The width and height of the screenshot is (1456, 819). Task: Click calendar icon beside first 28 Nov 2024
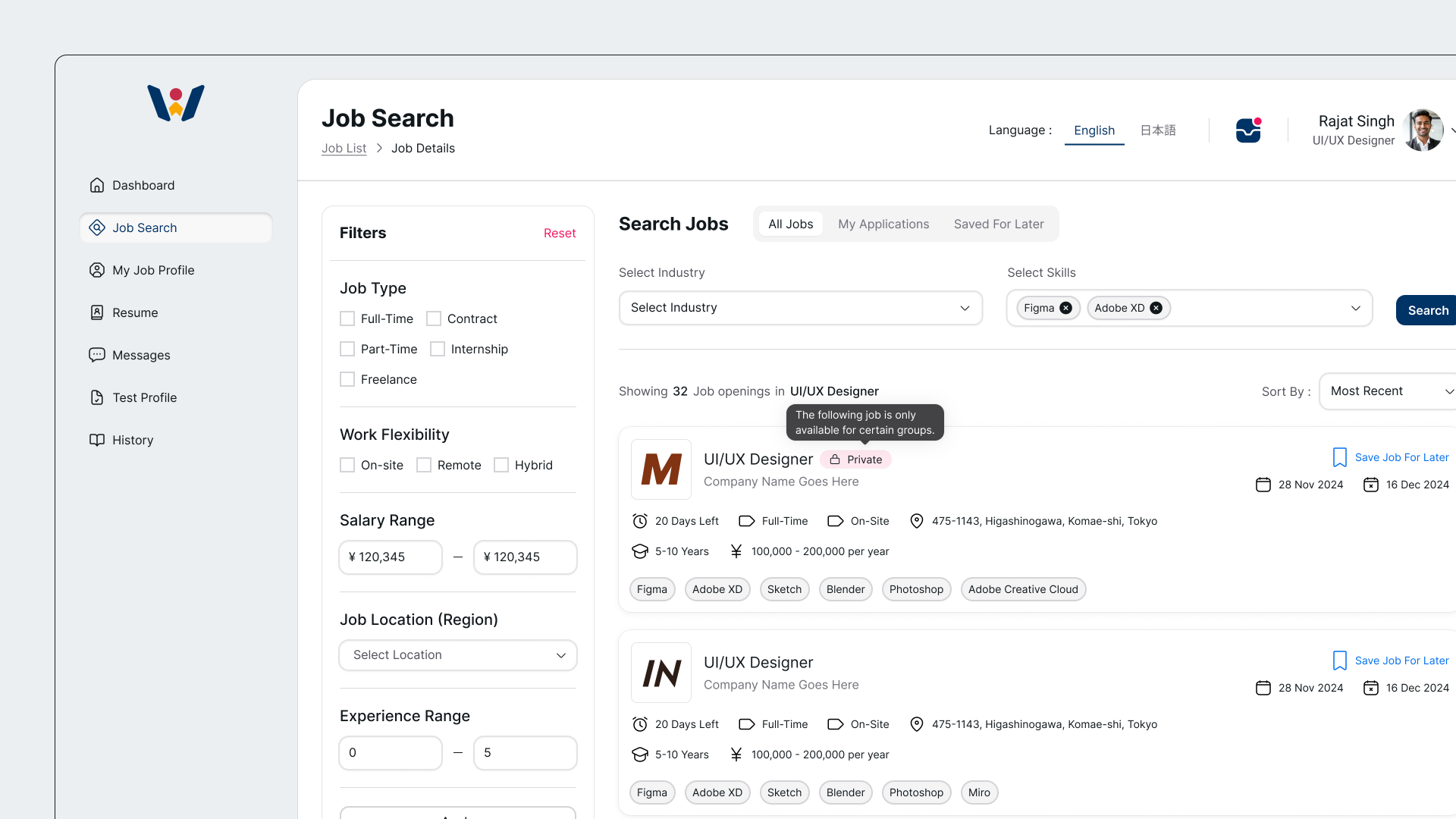pyautogui.click(x=1263, y=485)
